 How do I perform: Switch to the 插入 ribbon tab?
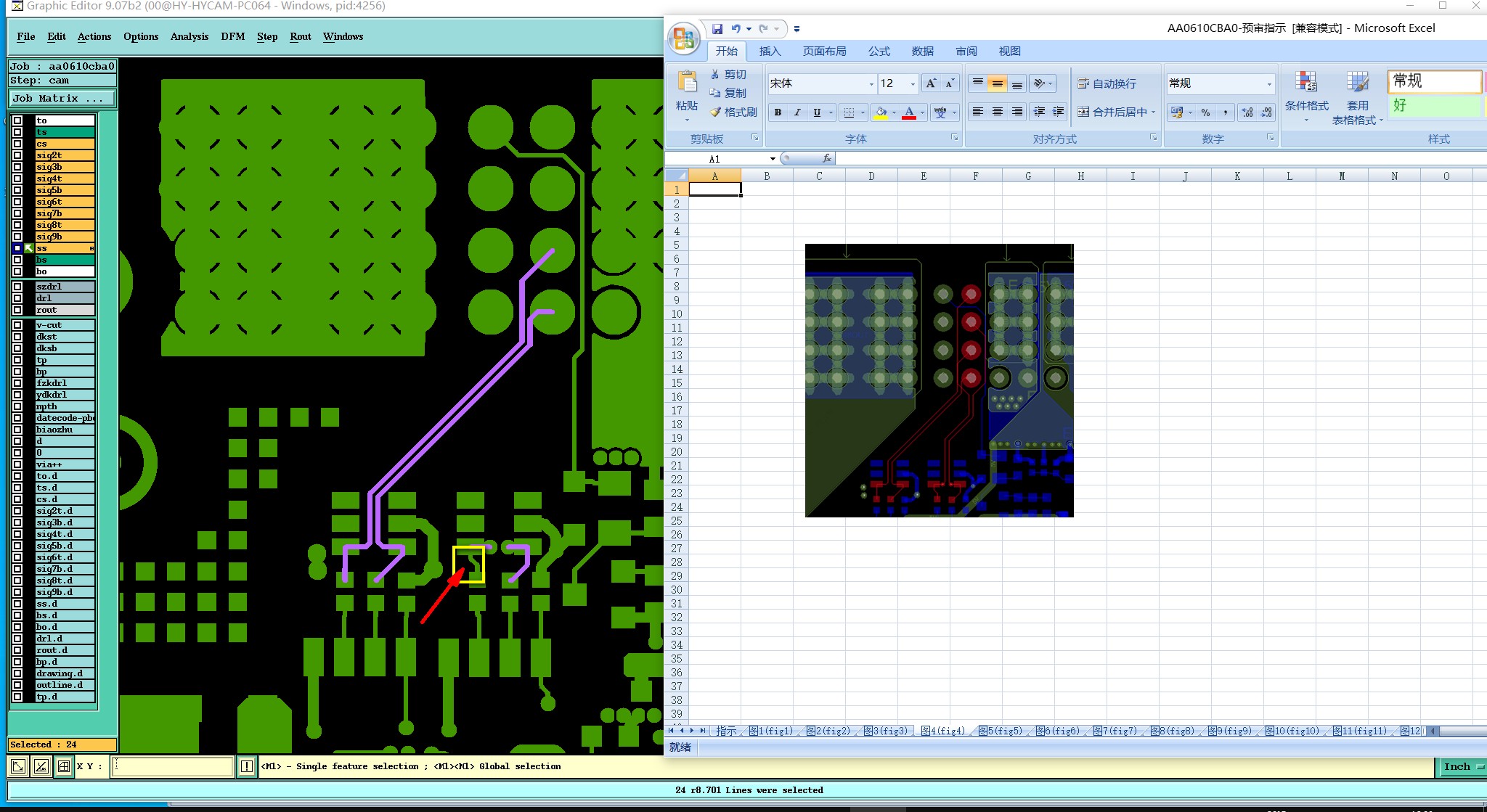tap(770, 51)
